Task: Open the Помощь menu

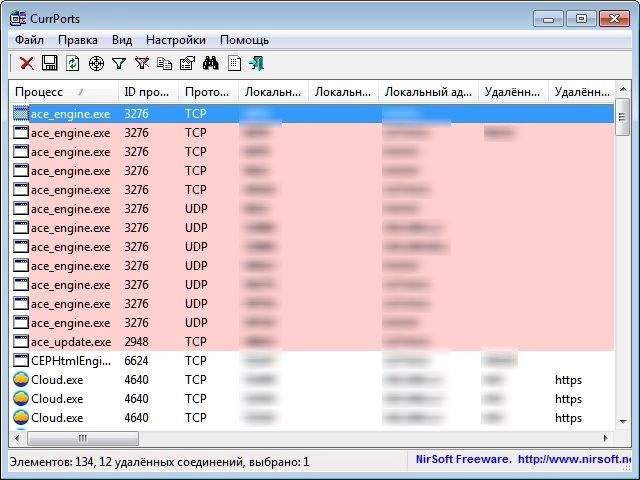Action: [244, 40]
